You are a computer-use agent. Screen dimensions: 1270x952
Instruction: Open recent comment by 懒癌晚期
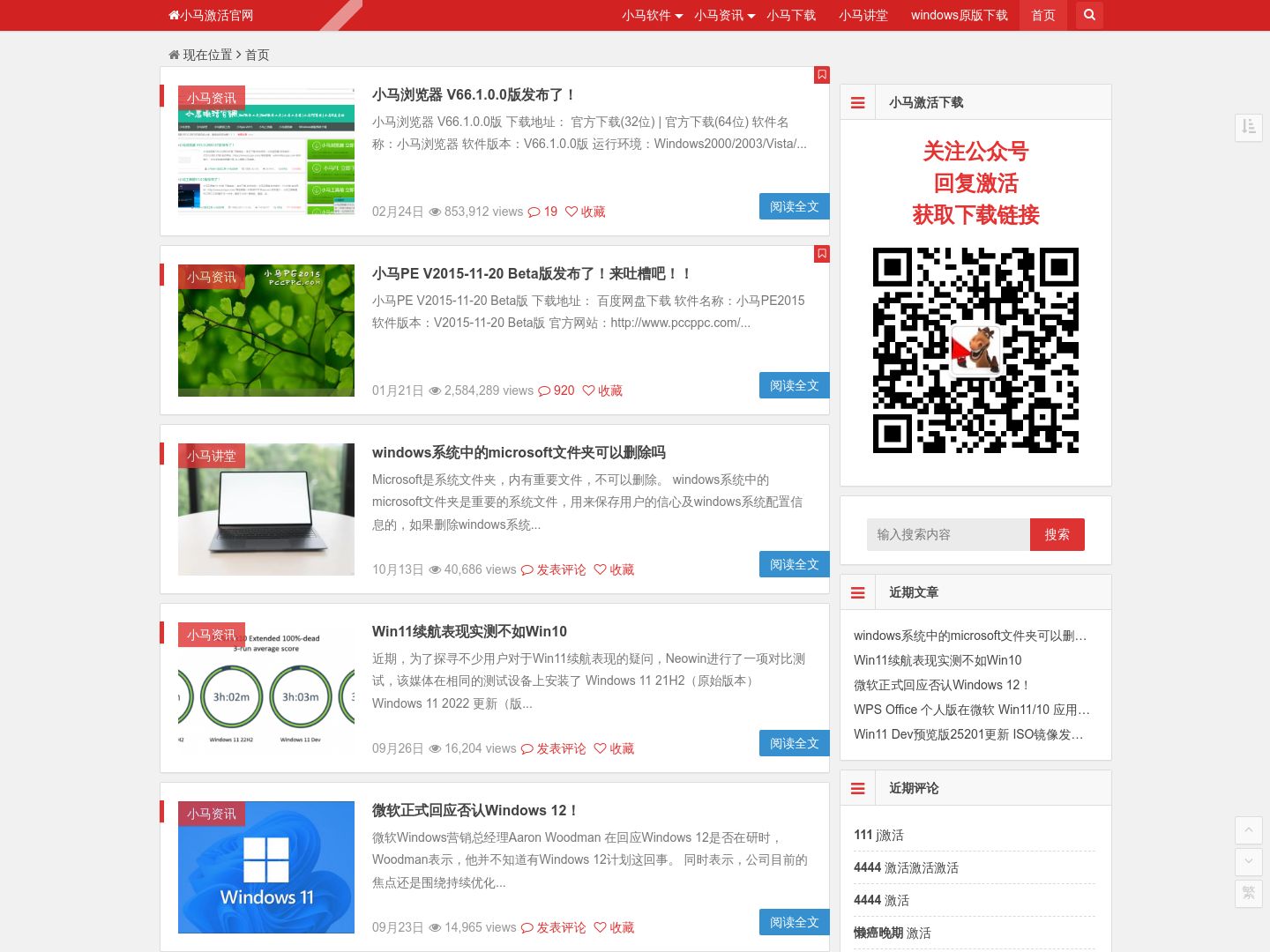892,933
